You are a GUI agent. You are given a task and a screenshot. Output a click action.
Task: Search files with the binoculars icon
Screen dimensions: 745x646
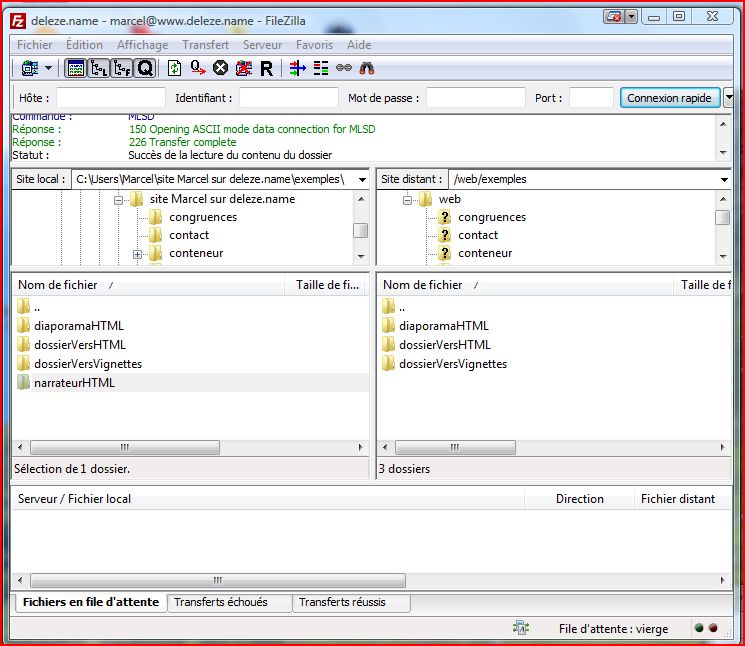point(366,68)
